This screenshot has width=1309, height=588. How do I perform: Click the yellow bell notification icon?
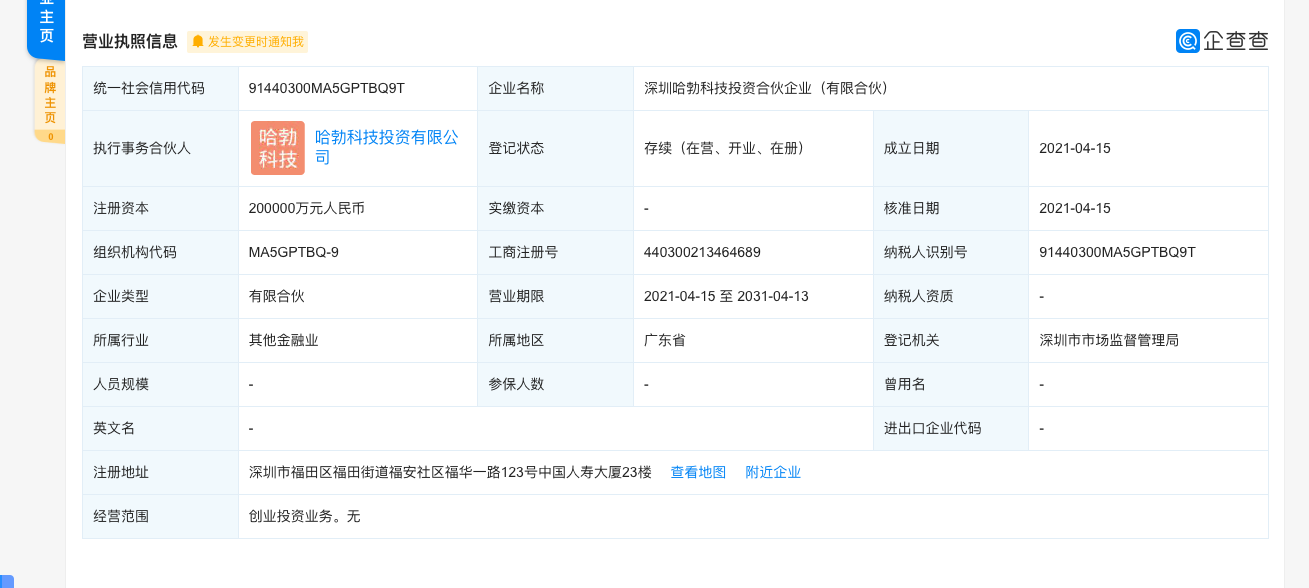click(x=199, y=42)
